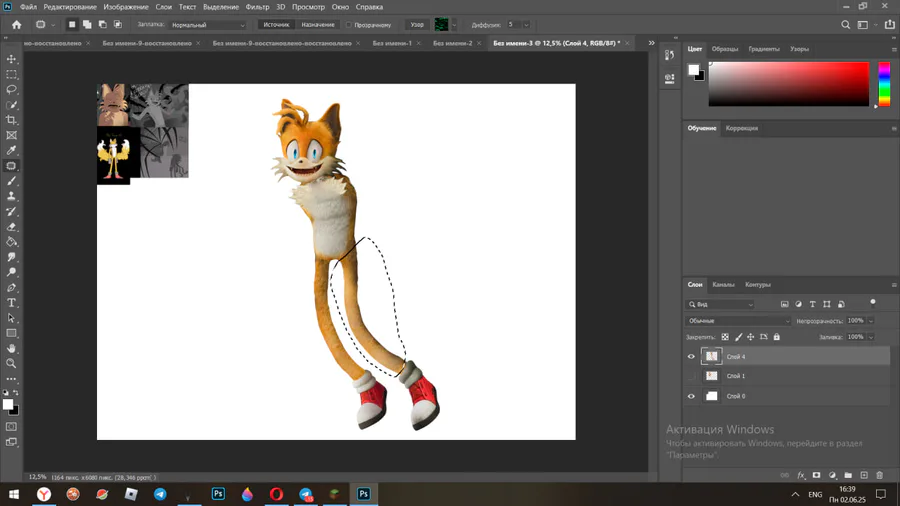Switch to the Каналы tab

(723, 285)
